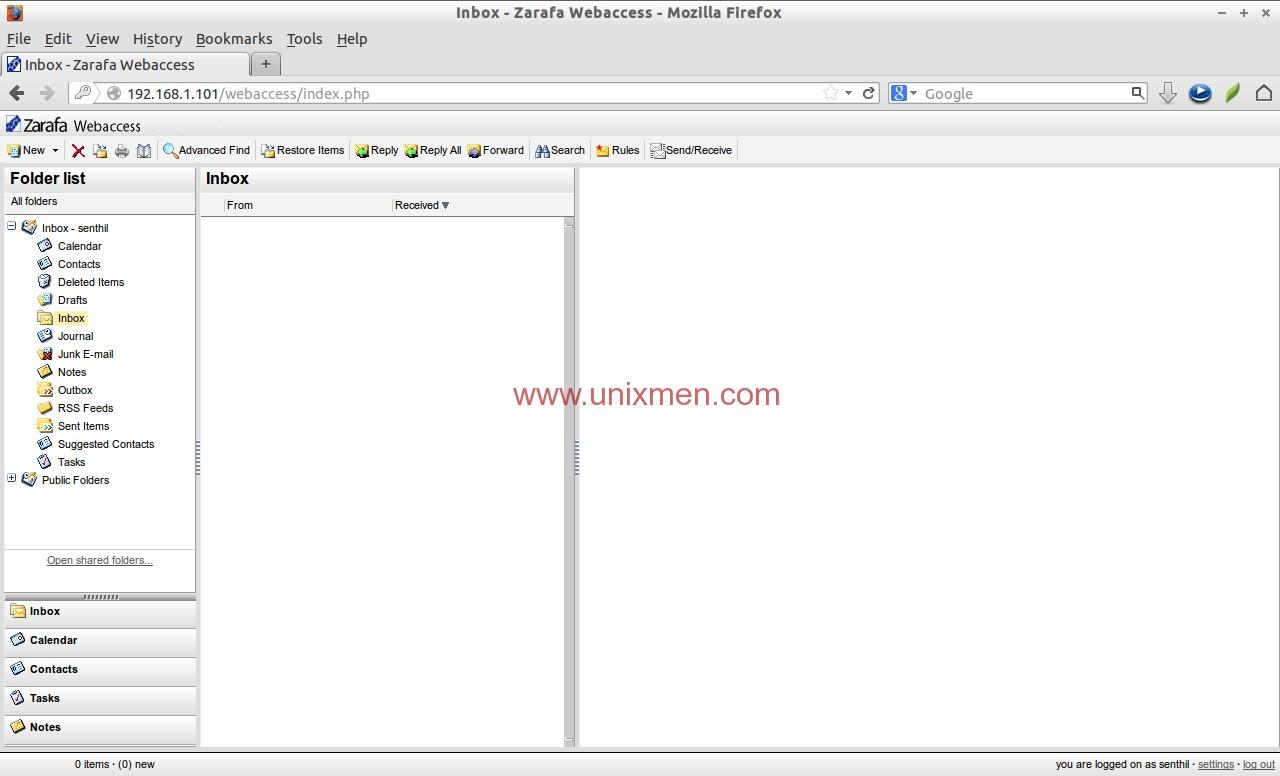Click the Deleted Items folder icon
Viewport: 1280px width, 776px height.
pyautogui.click(x=45, y=281)
